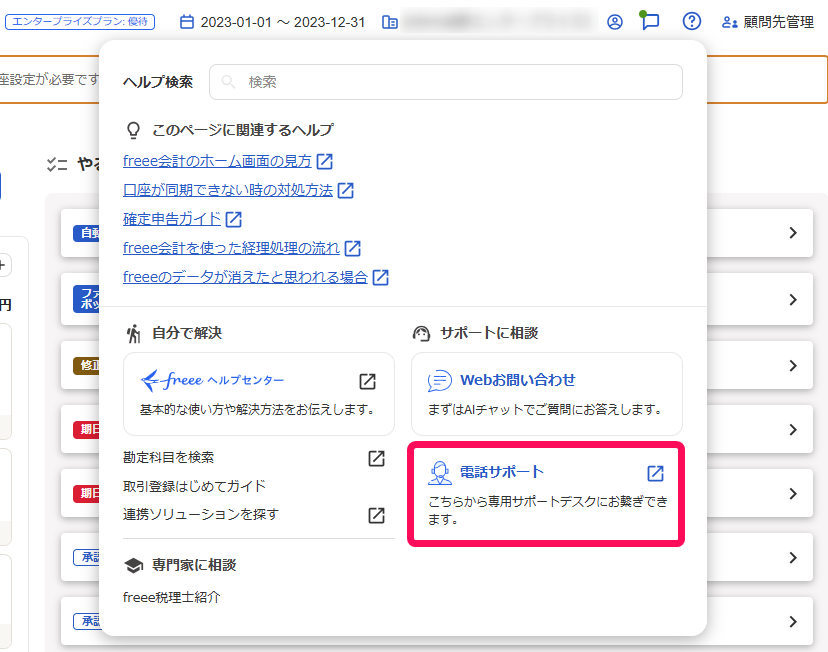Click external icon on 電話サポート card

655,473
